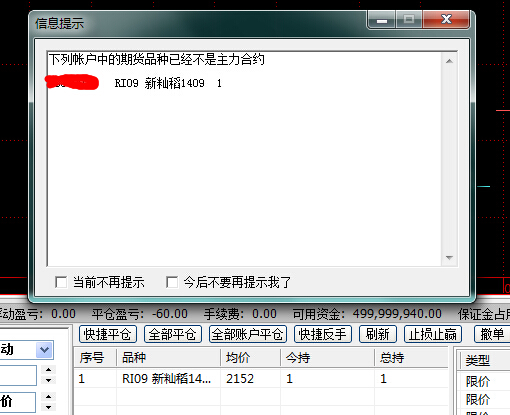The image size is (510, 415).
Task: Click the upper numeric input field
Action: click(x=18, y=375)
